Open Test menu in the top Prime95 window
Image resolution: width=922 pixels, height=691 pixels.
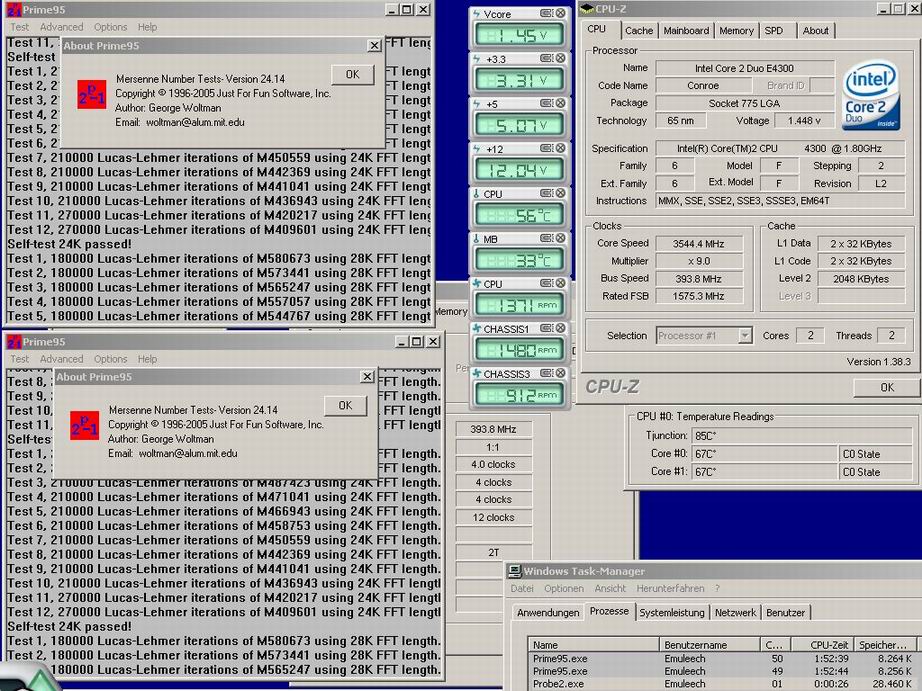point(19,27)
